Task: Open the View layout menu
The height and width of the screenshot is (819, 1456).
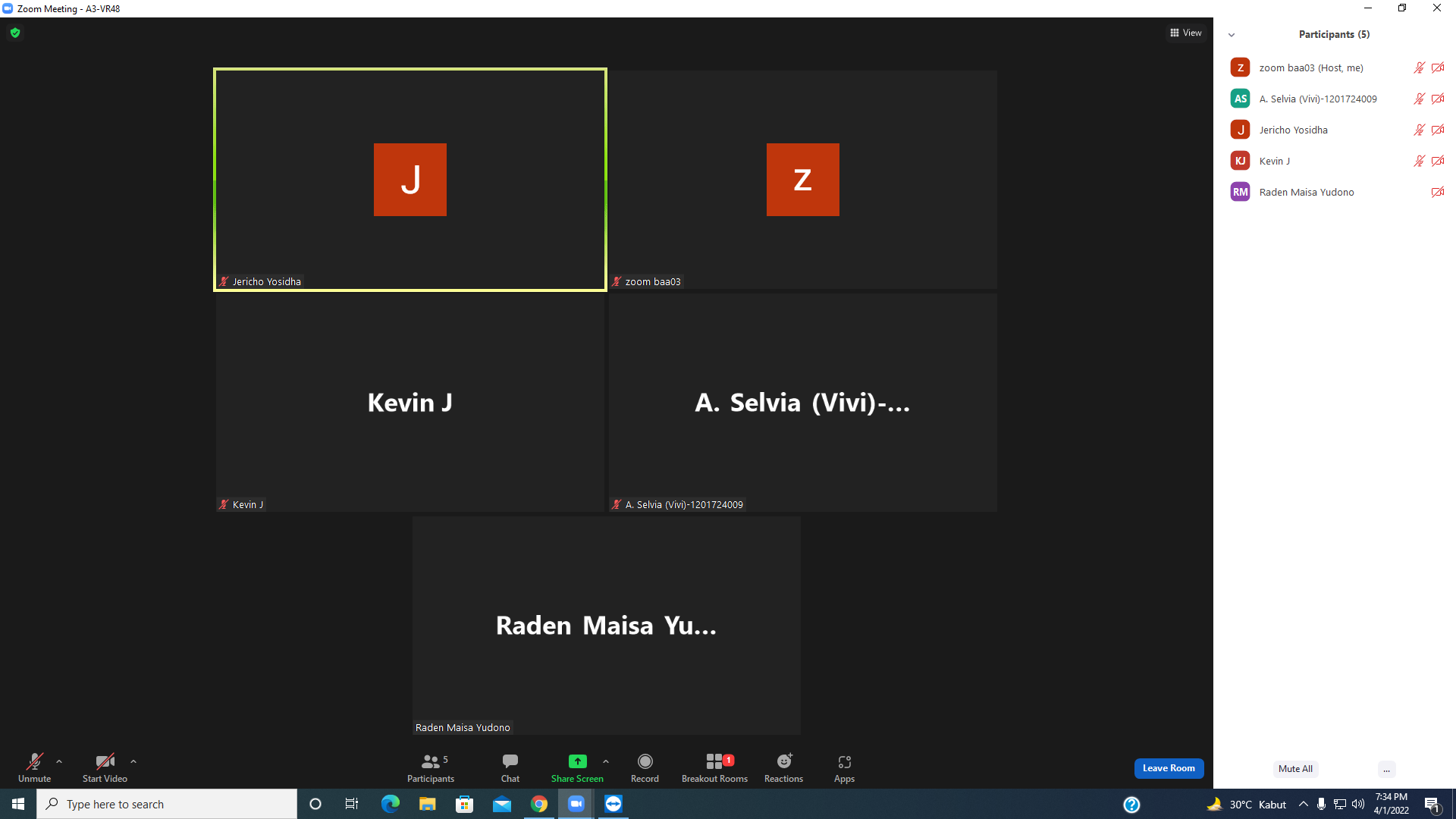Action: (x=1186, y=33)
